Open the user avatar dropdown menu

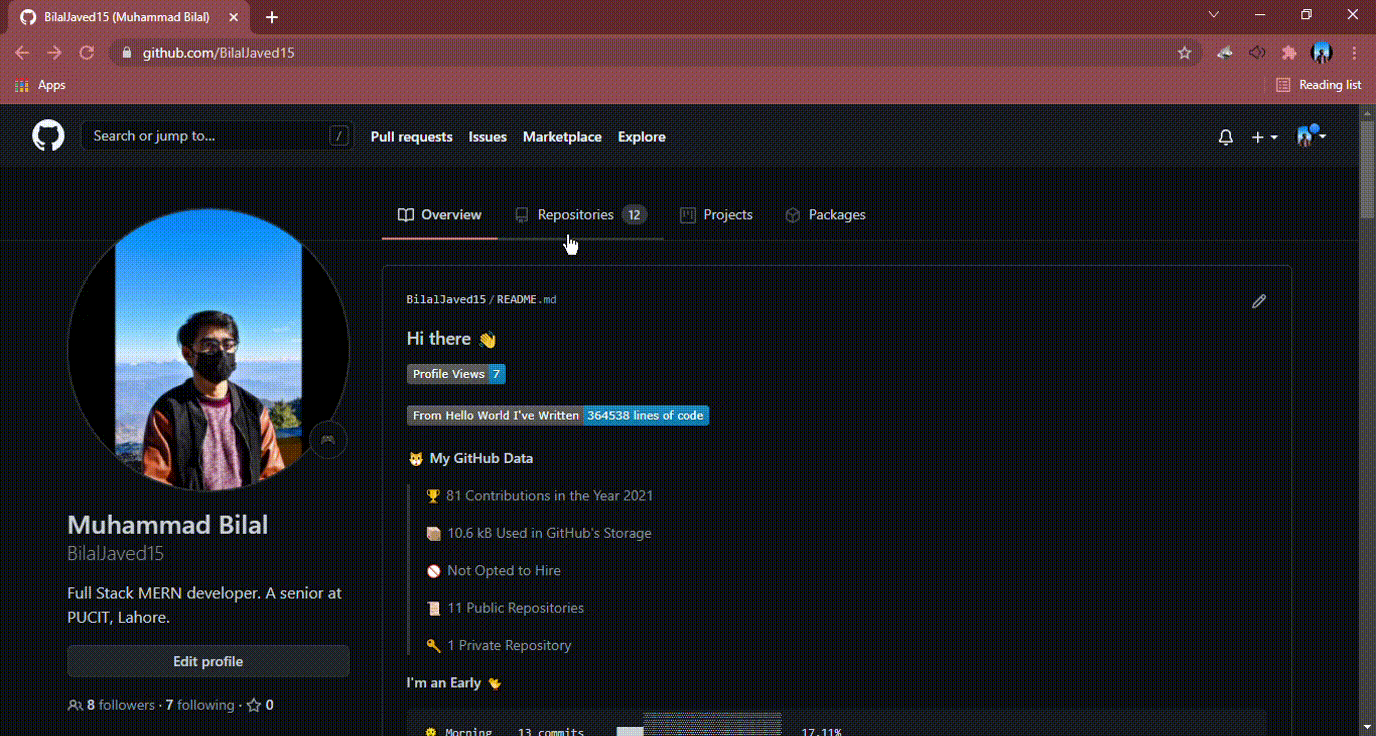click(1310, 137)
